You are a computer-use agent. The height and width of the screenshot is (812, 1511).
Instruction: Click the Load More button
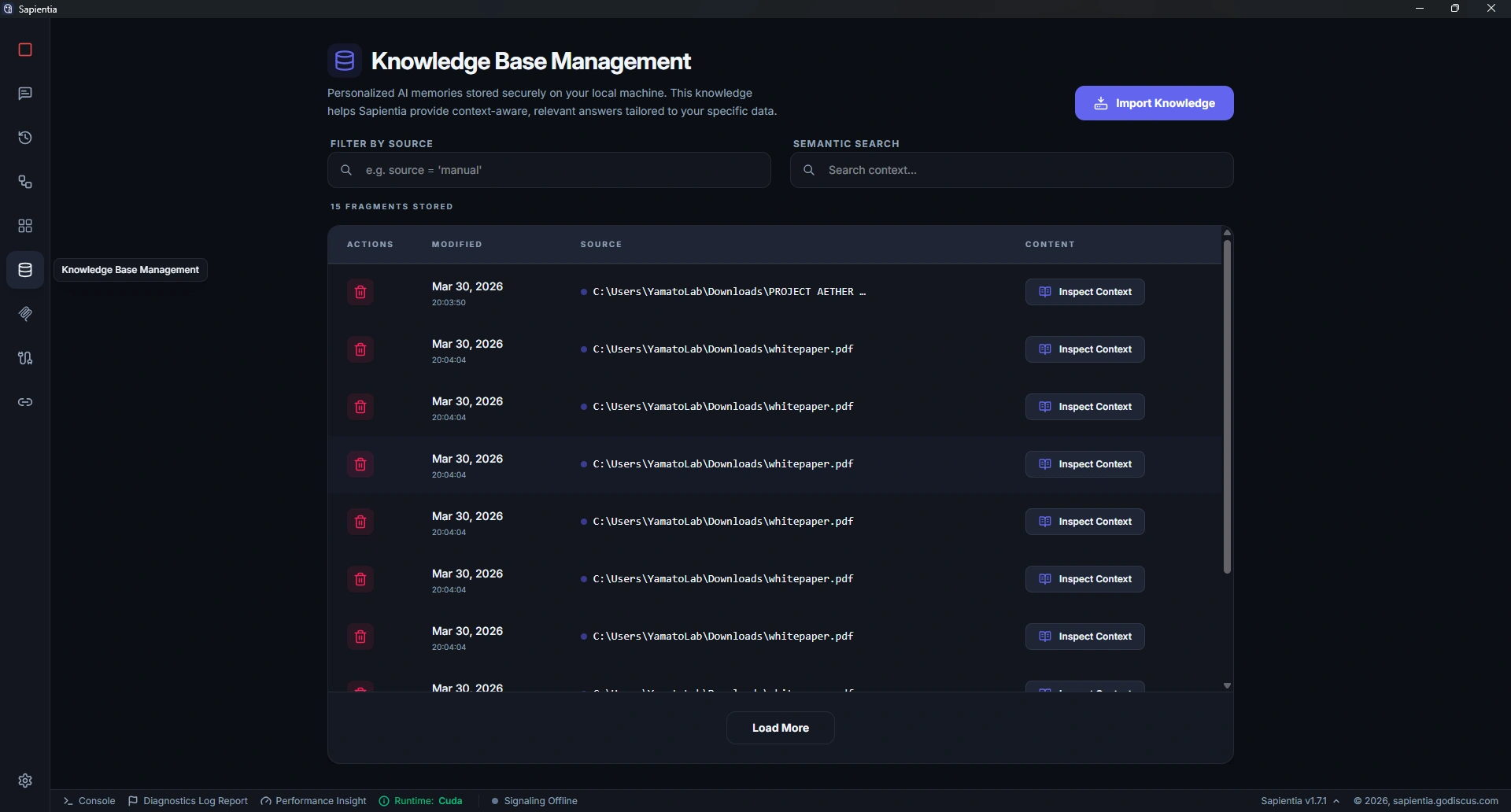pos(781,728)
